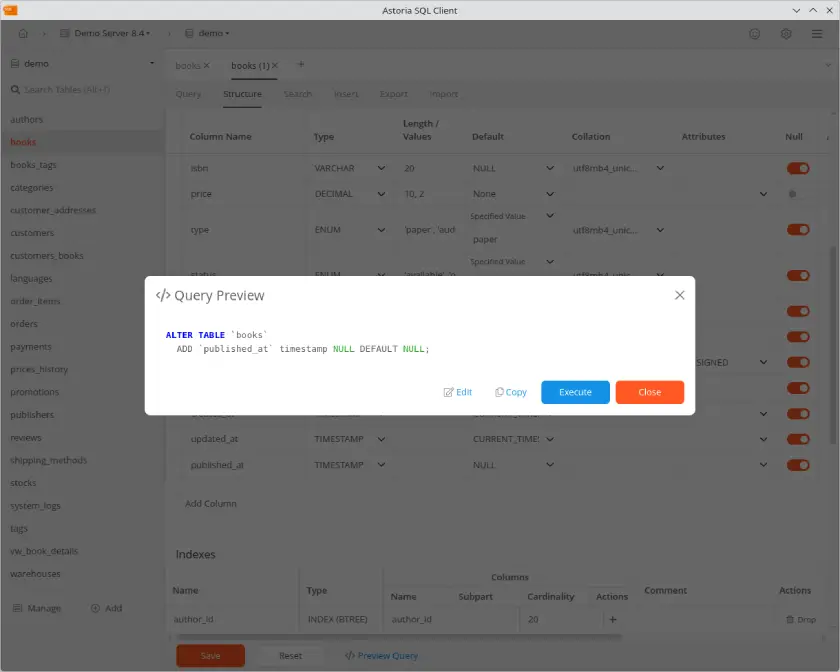Toggle the Null switch for isbn column
Viewport: 840px width, 672px height.
click(798, 168)
